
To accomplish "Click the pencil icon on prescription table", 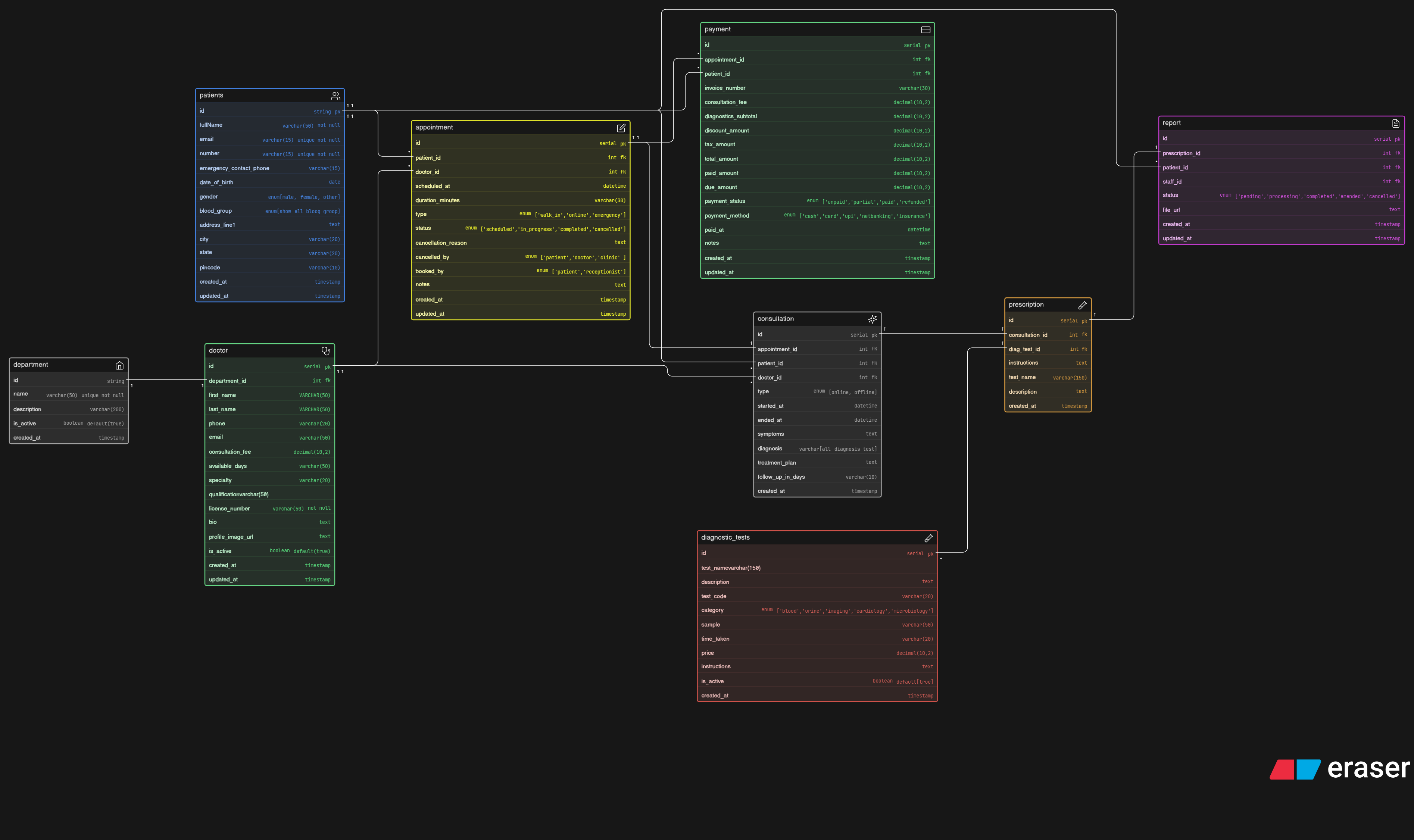I will [x=1082, y=305].
